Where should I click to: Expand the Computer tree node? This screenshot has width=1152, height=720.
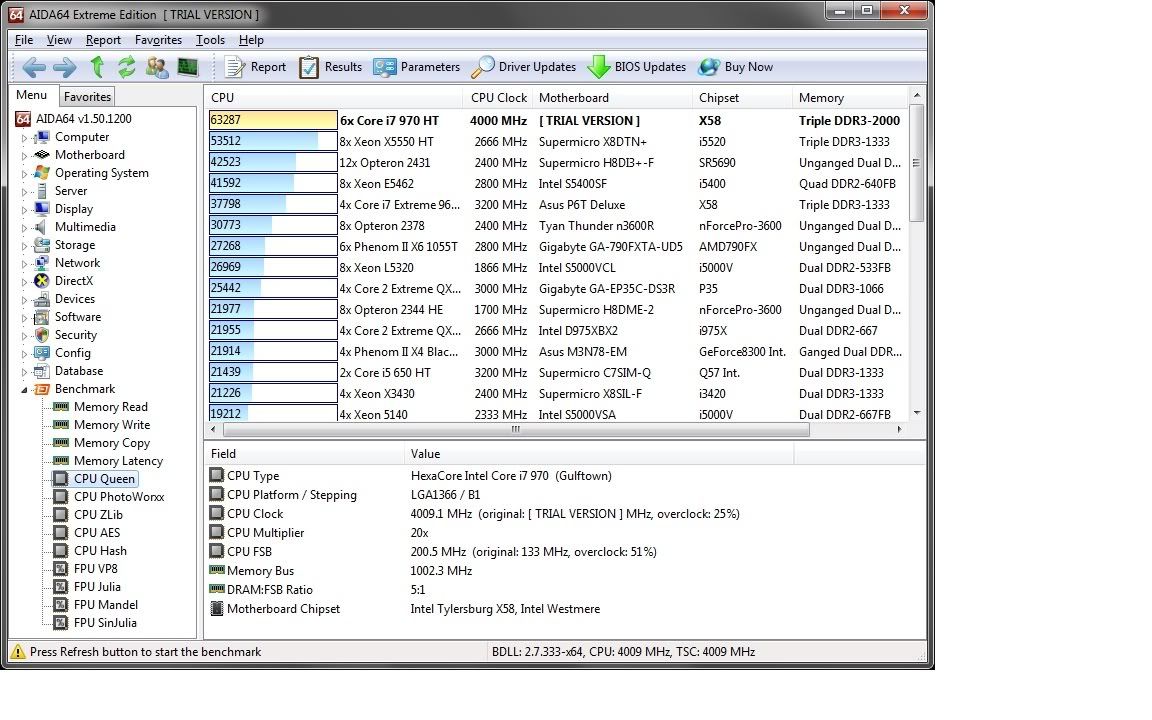pyautogui.click(x=24, y=137)
